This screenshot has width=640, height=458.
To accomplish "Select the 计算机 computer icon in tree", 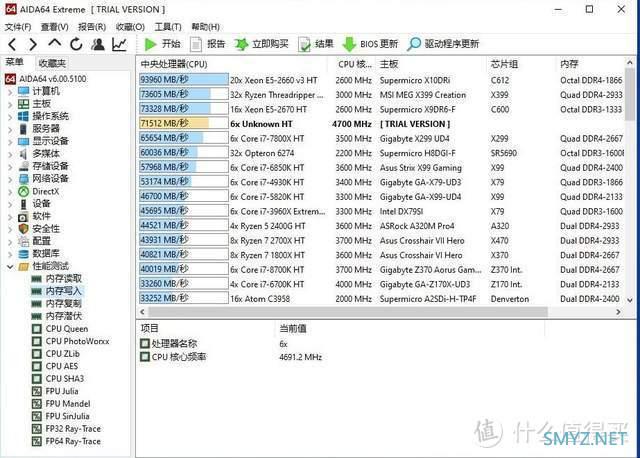I will click(x=24, y=91).
